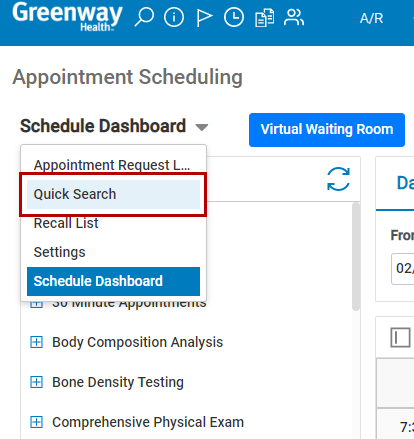Click the clock history icon
Image resolution: width=414 pixels, height=439 pixels.
(x=234, y=17)
